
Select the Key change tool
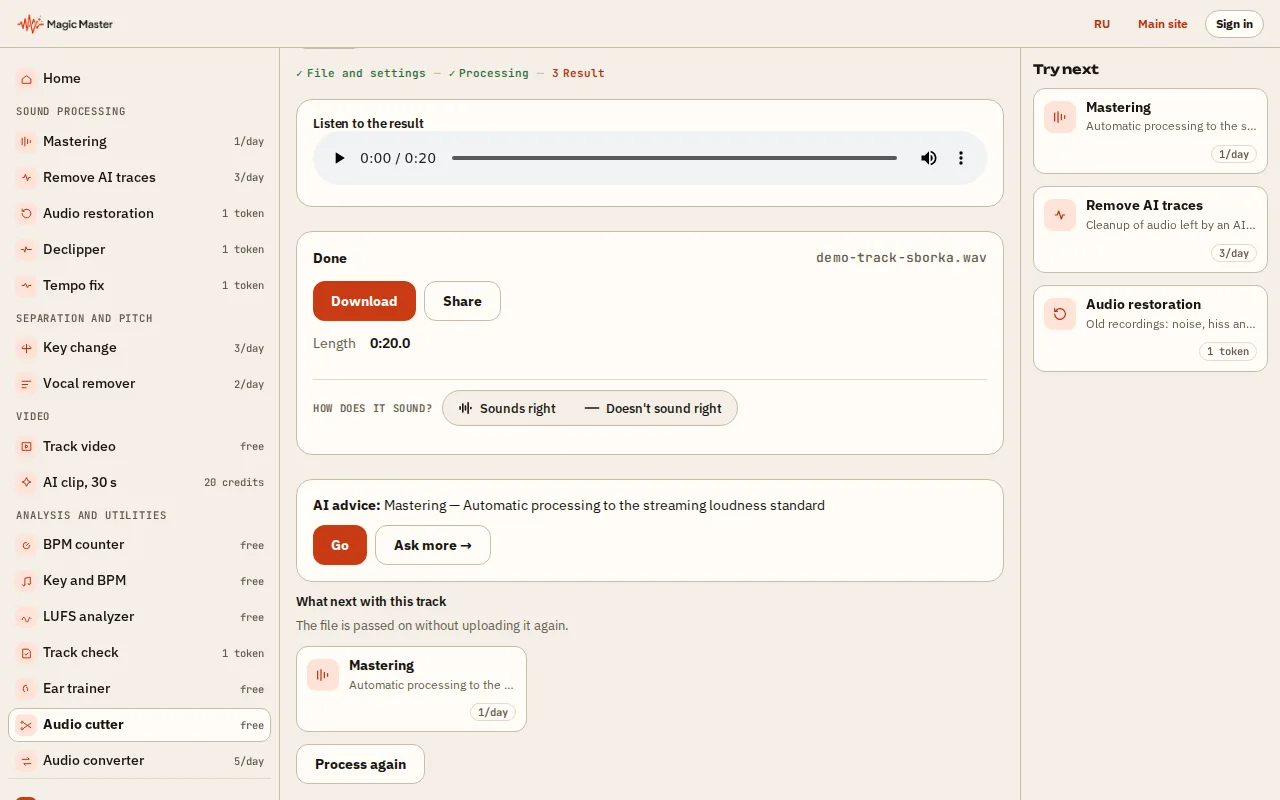(139, 348)
